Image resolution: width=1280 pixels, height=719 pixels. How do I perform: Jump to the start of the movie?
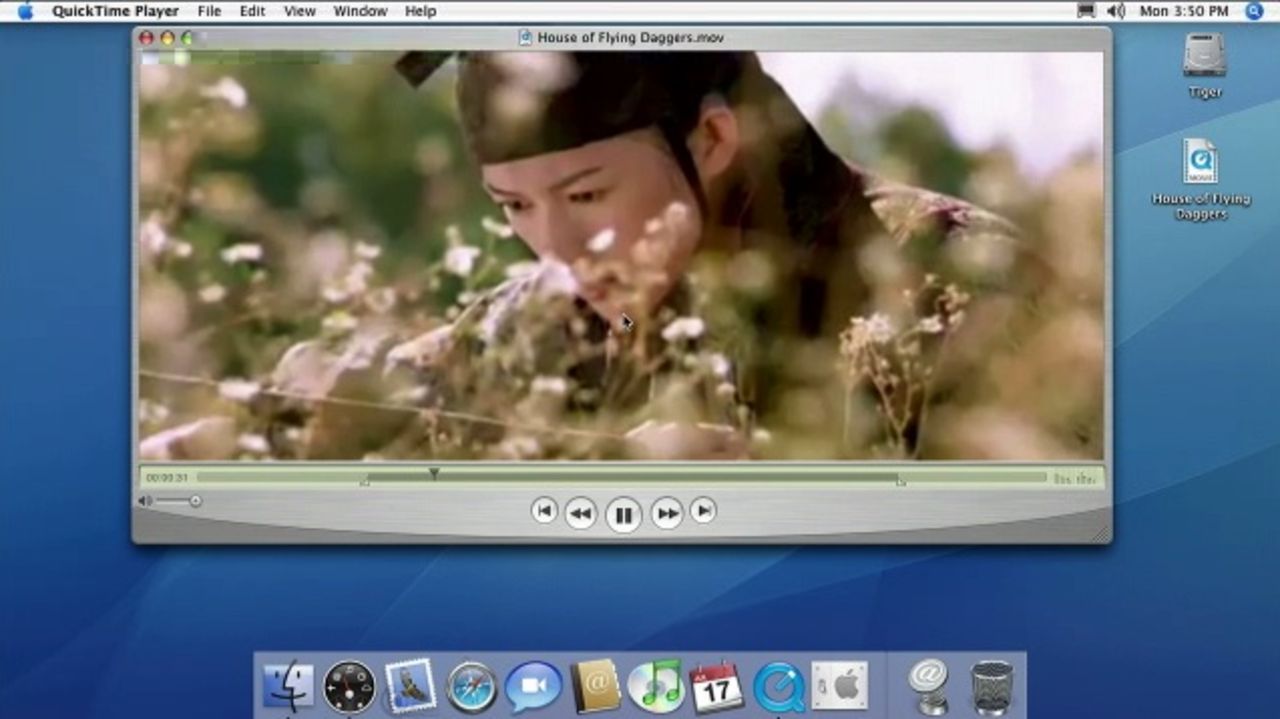543,511
